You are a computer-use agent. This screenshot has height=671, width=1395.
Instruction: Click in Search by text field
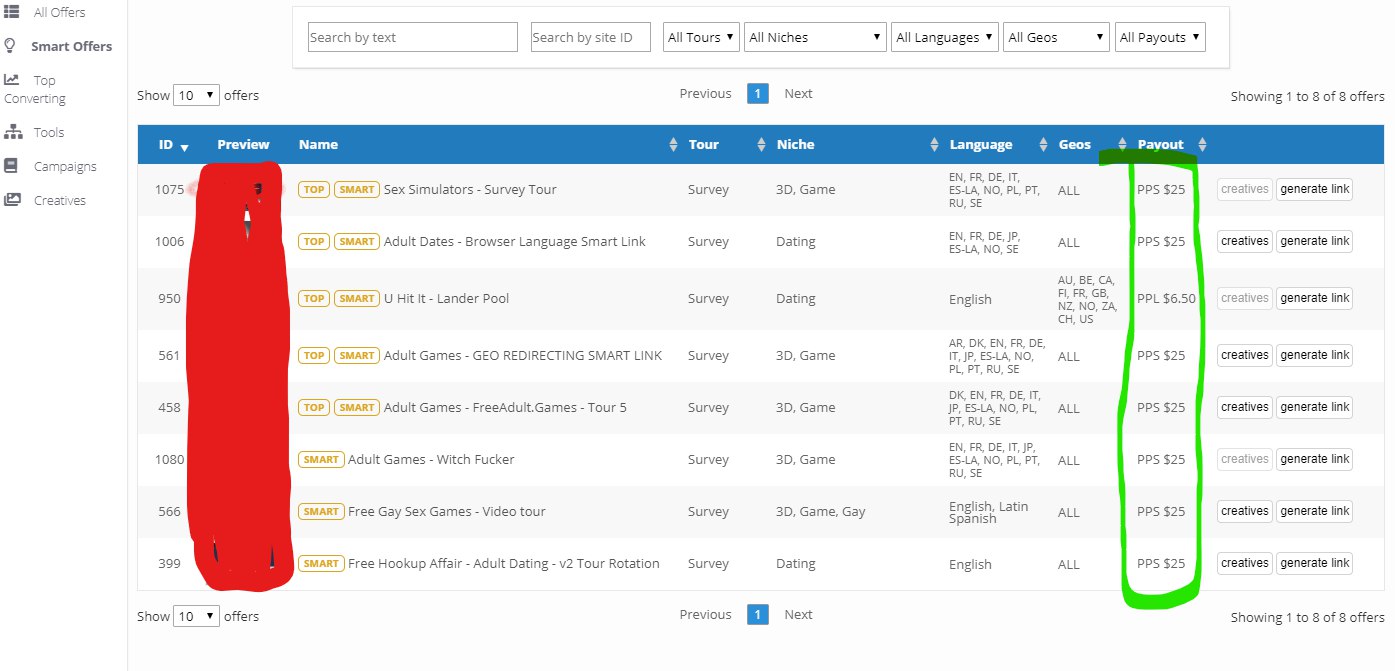point(413,37)
